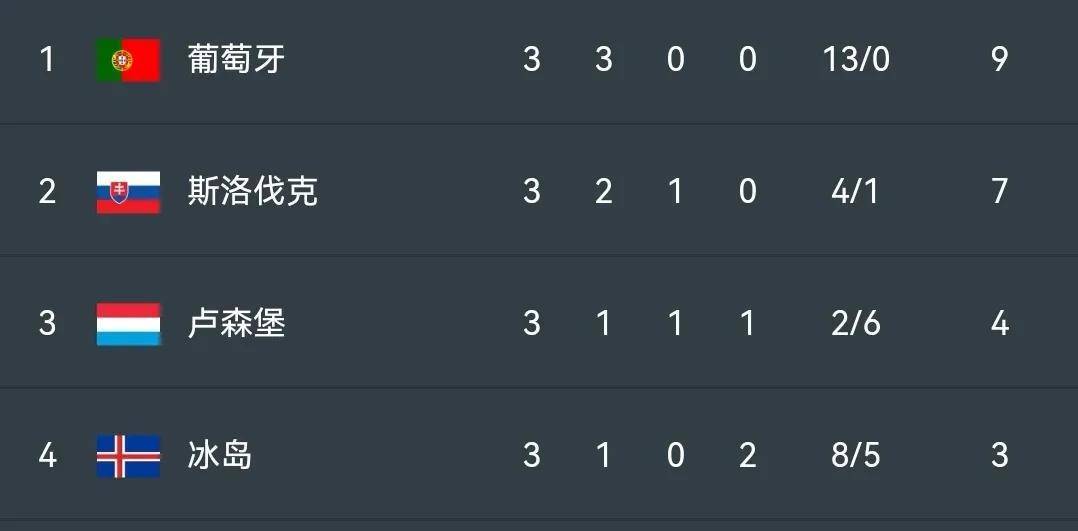
Task: Select Portugal's goal record 13/0
Action: click(x=856, y=60)
